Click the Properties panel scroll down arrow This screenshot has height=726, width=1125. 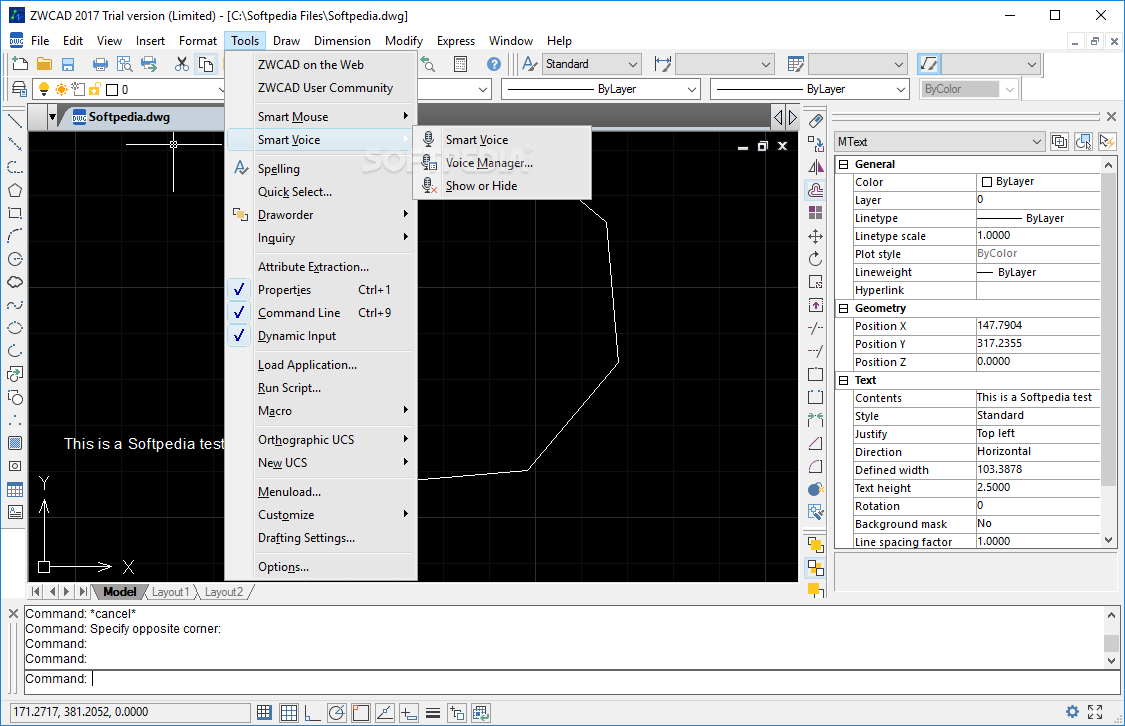[1108, 539]
